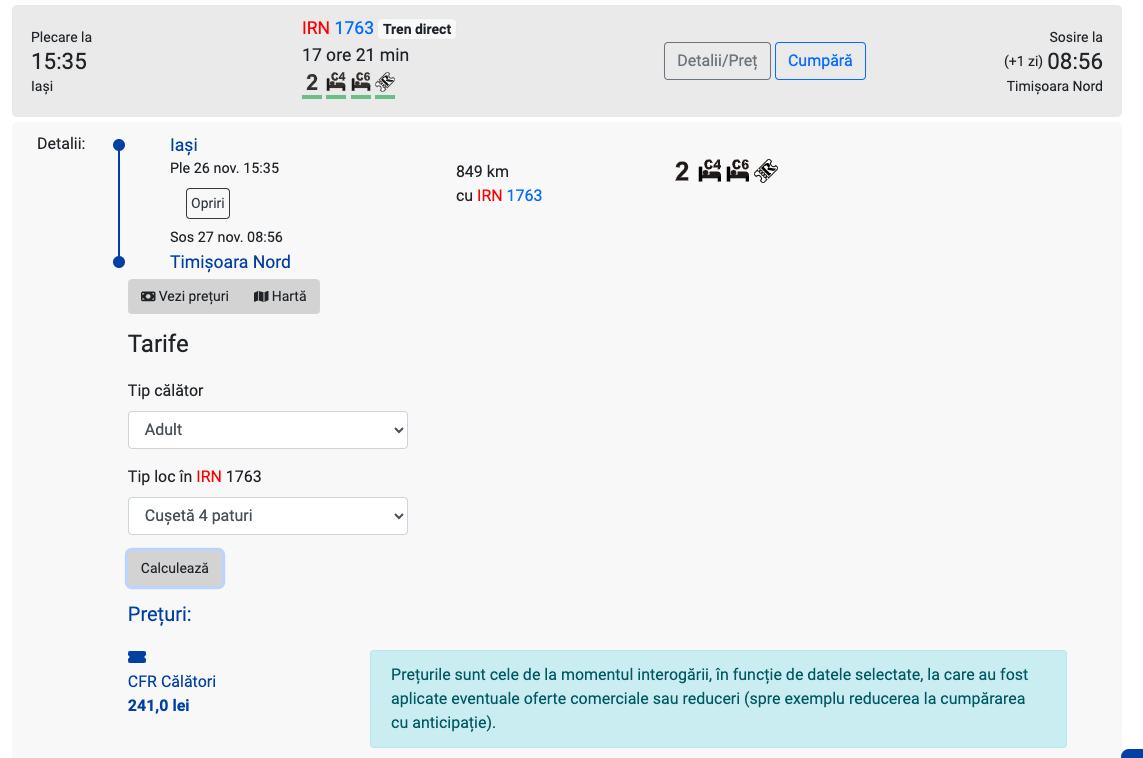The image size is (1143, 758).
Task: Click the C6 couchette icon in header
Action: coord(361,82)
